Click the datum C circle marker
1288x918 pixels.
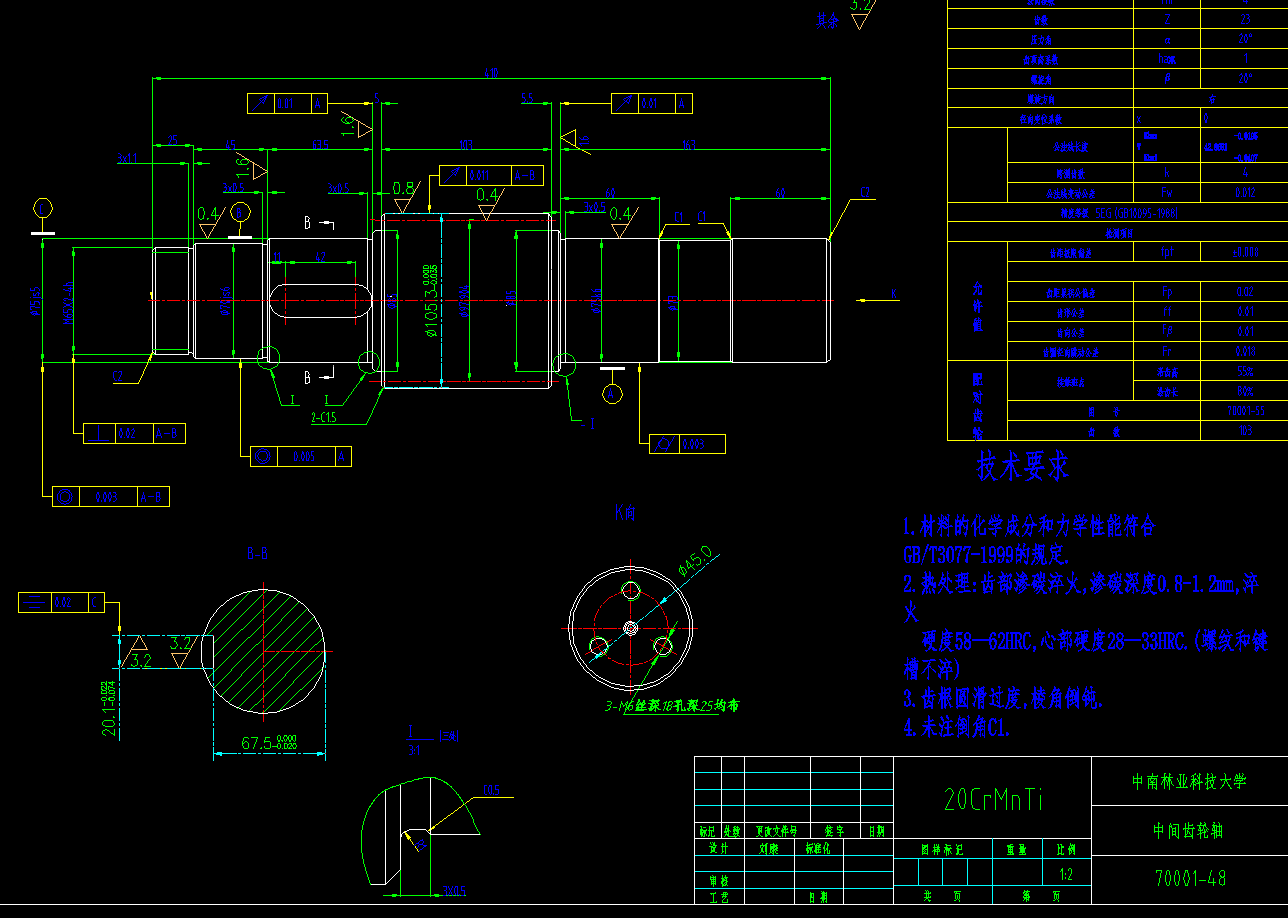[x=43, y=208]
